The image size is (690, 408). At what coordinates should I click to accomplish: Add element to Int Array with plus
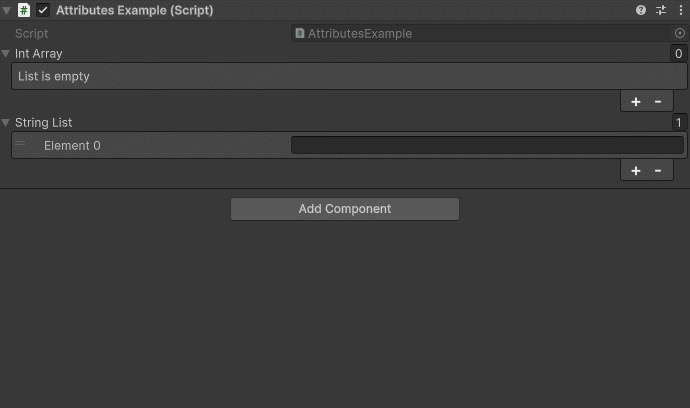[x=635, y=102]
